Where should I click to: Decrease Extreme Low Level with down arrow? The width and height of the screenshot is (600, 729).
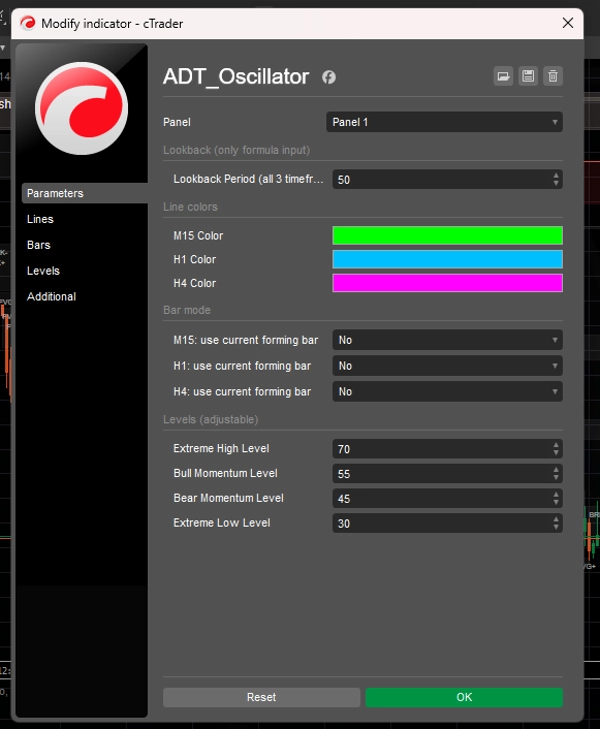point(556,528)
